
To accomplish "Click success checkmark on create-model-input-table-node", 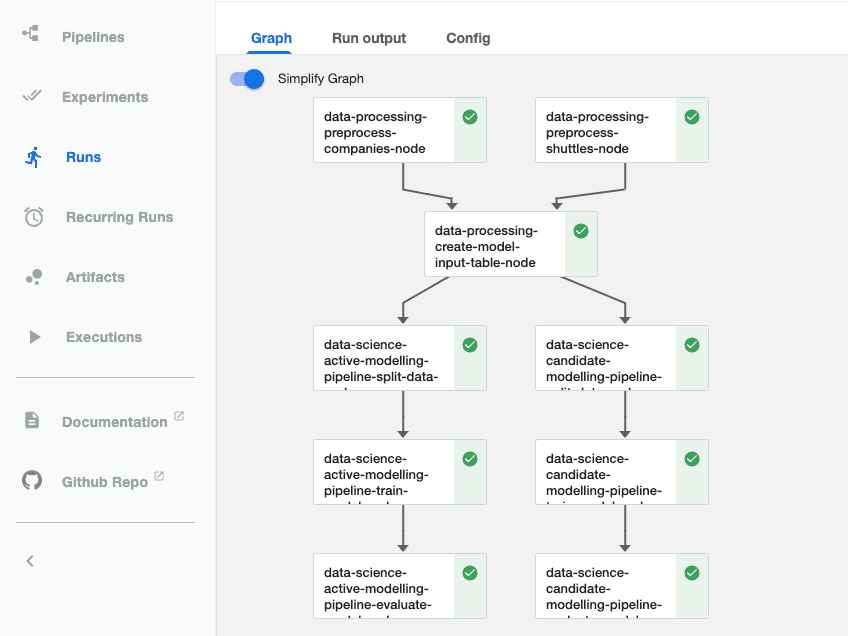I will tap(581, 231).
